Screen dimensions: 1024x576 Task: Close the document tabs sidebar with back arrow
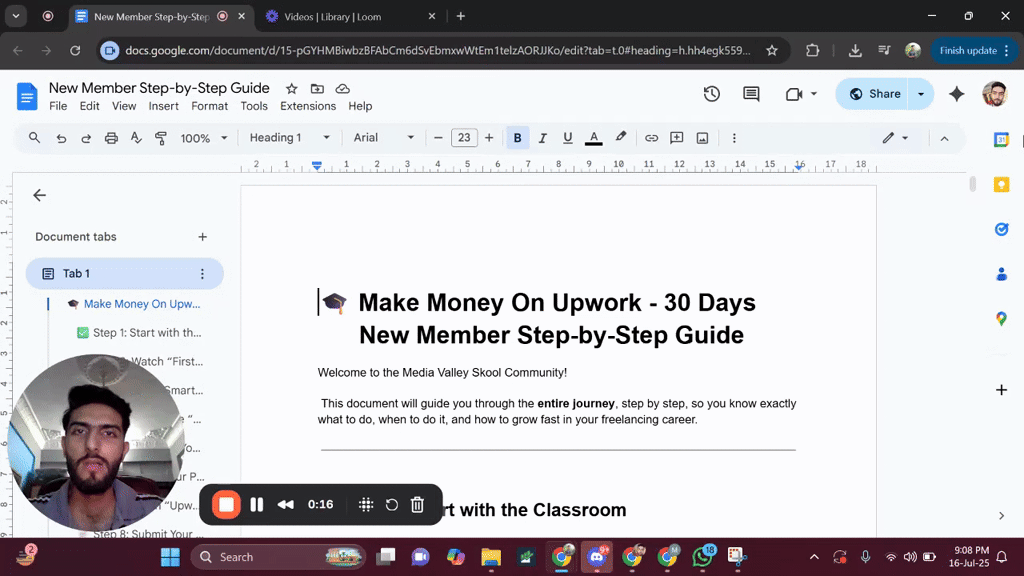click(40, 195)
